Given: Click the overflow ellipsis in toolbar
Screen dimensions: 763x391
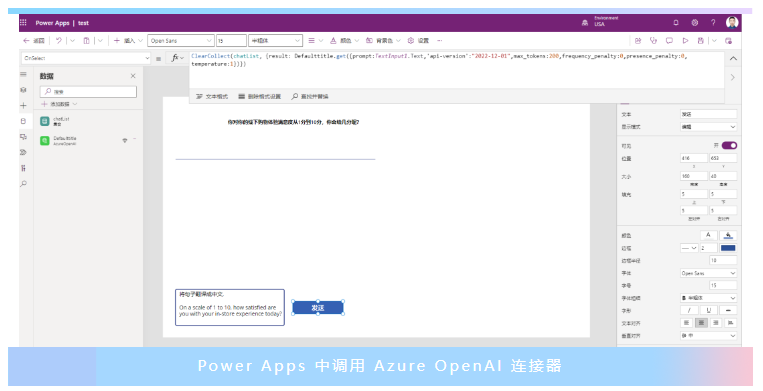Looking at the screenshot, I should click(439, 41).
